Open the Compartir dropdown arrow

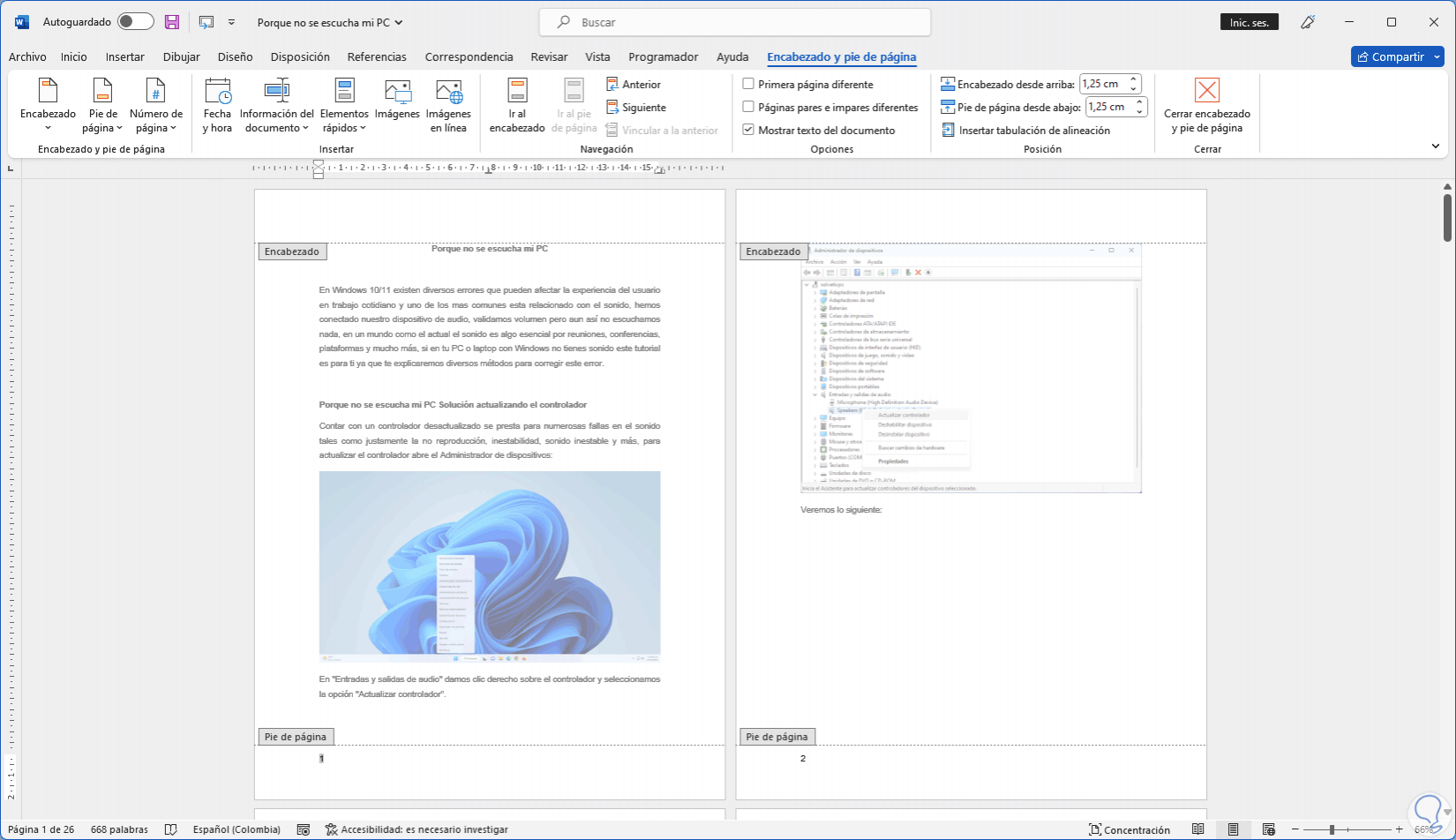click(1437, 56)
